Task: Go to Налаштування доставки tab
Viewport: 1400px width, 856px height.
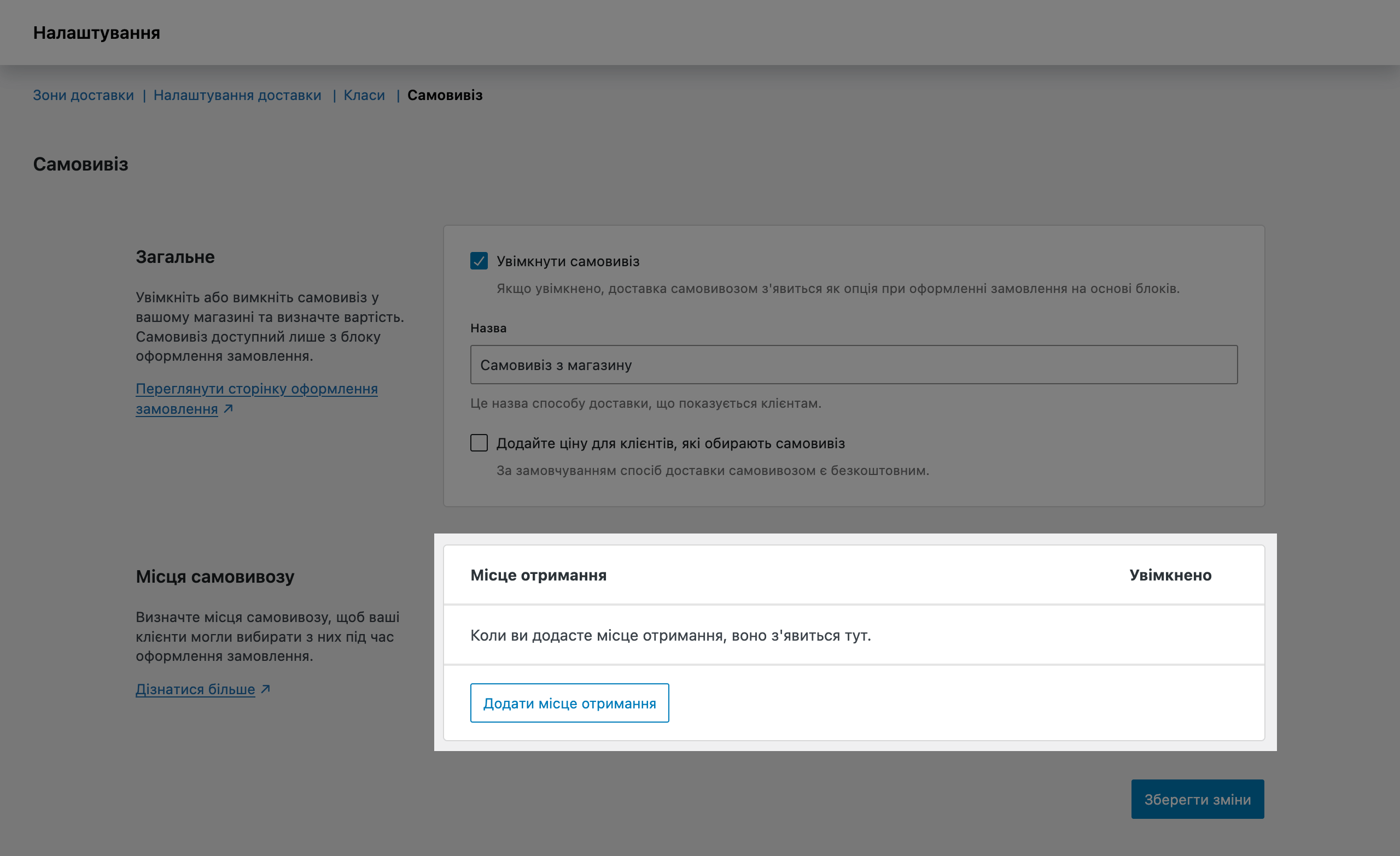Action: tap(237, 95)
